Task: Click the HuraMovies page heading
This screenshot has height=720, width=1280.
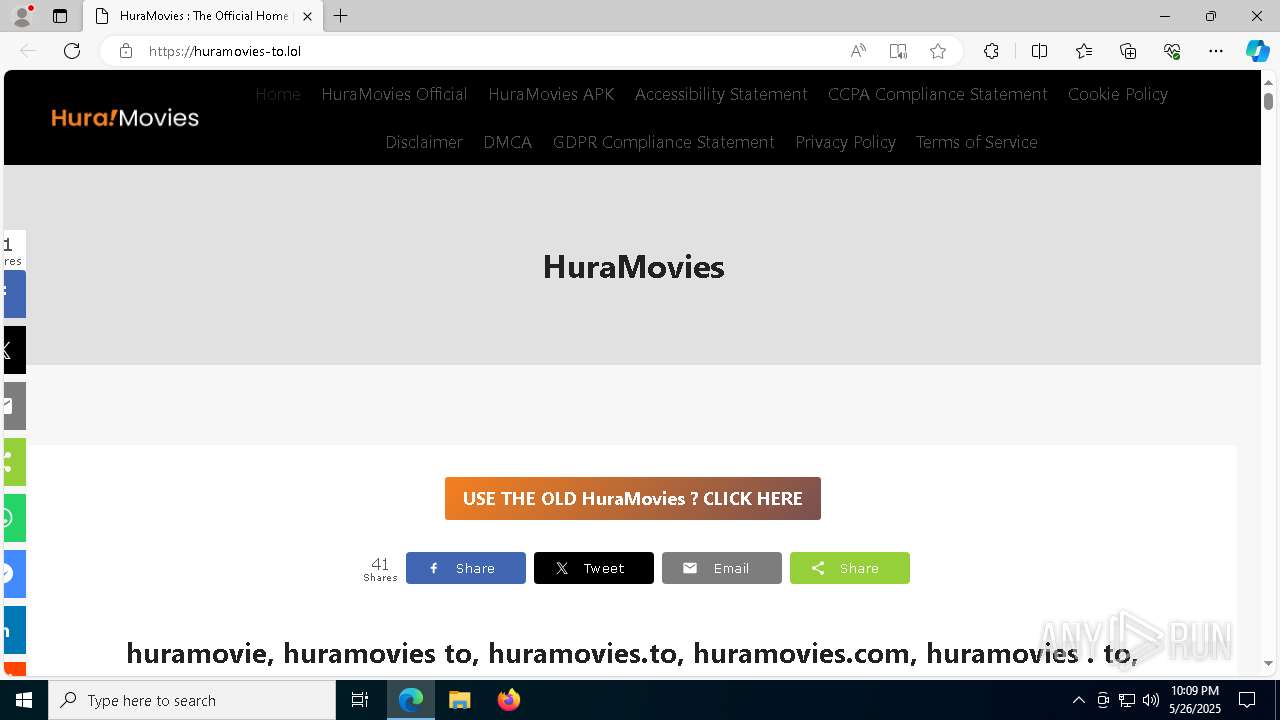Action: (633, 267)
